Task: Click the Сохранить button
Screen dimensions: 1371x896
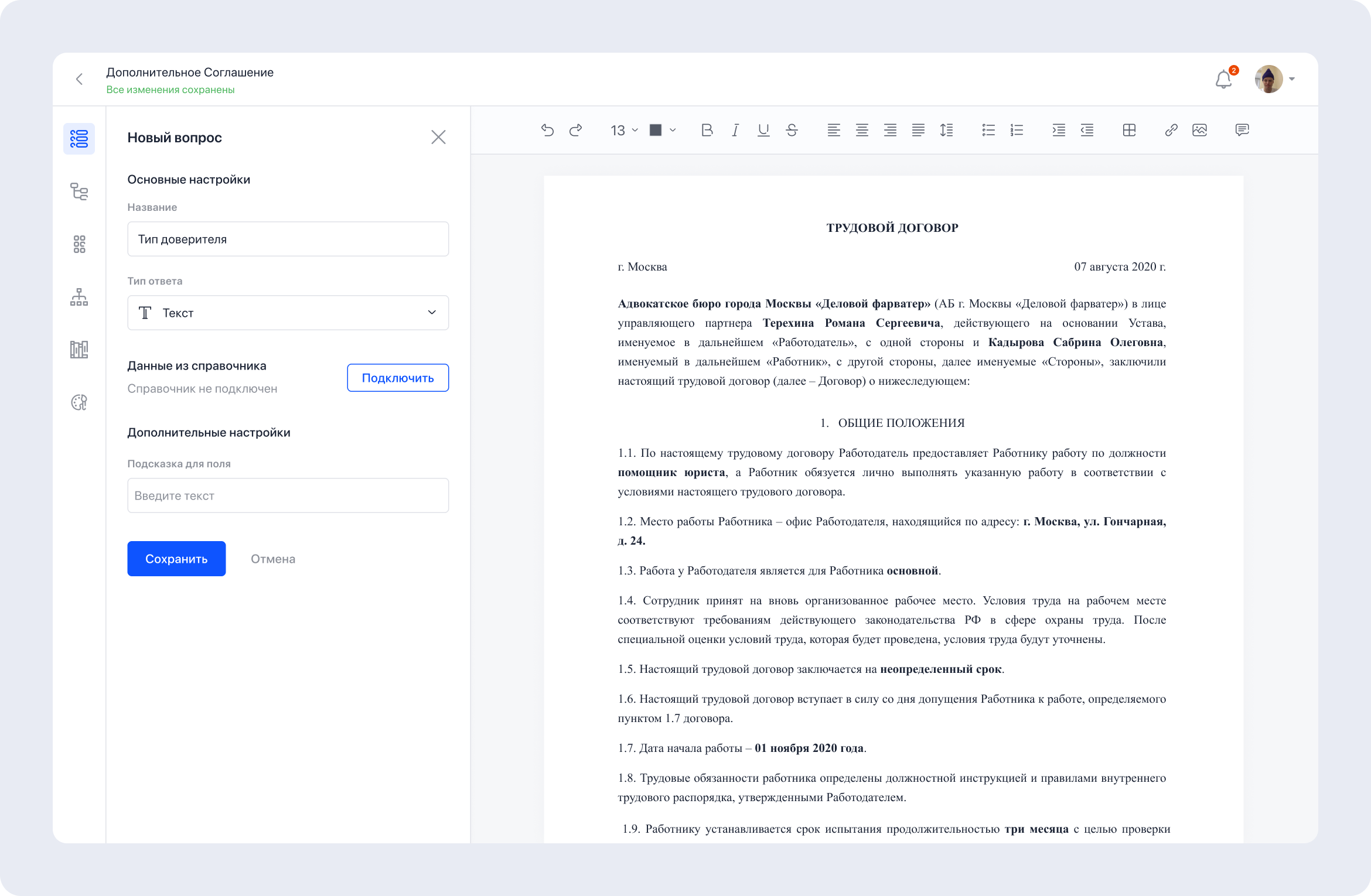Action: (176, 559)
